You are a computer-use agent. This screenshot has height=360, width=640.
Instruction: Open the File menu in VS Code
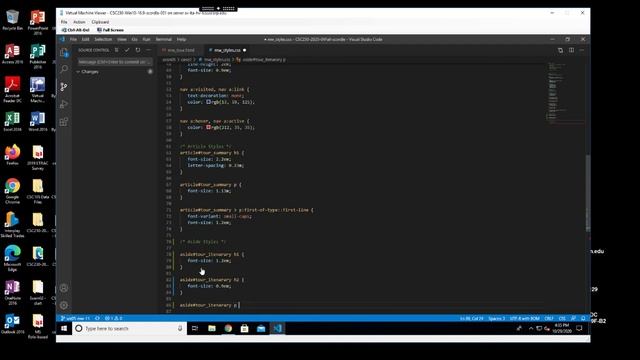73,40
